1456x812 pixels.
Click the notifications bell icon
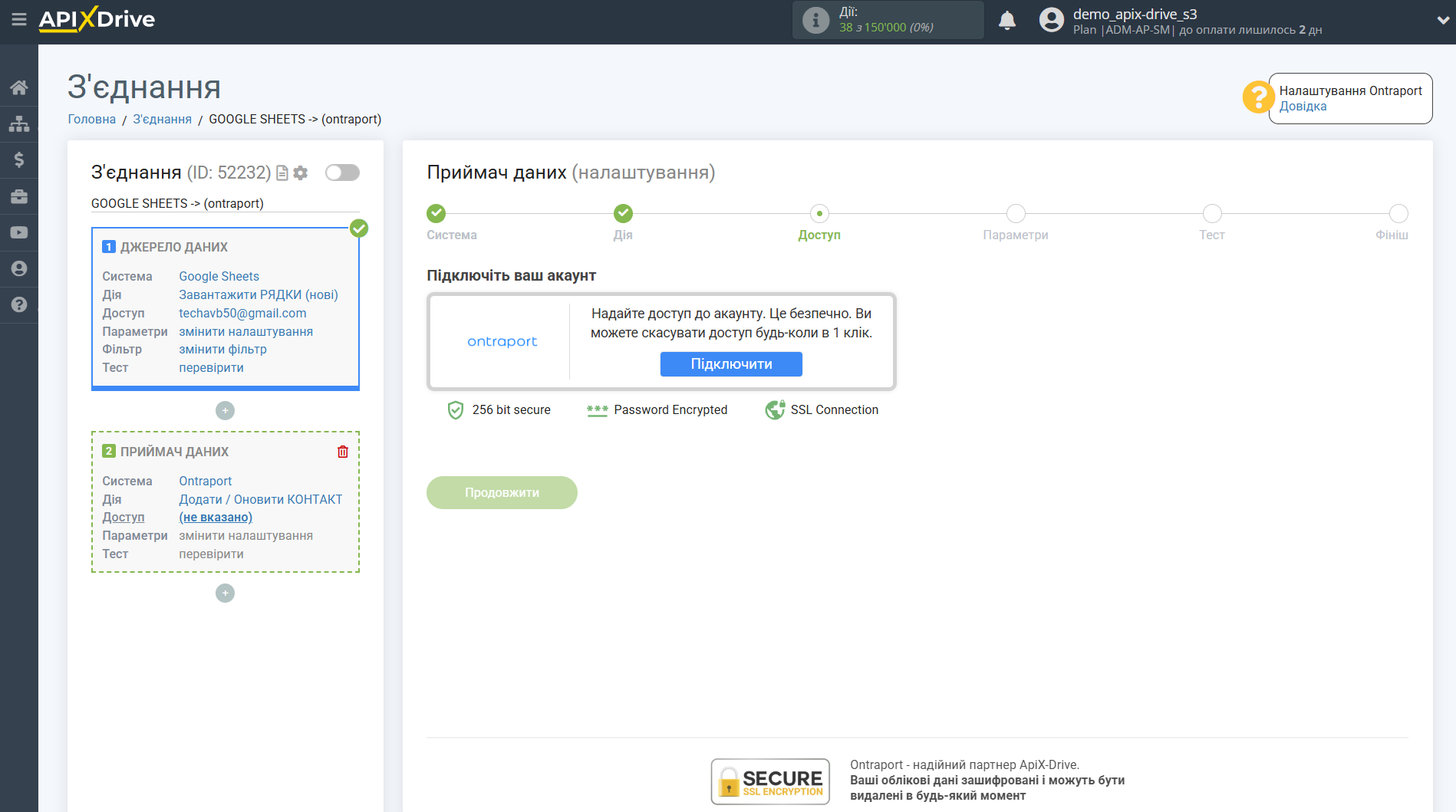[x=1006, y=21]
